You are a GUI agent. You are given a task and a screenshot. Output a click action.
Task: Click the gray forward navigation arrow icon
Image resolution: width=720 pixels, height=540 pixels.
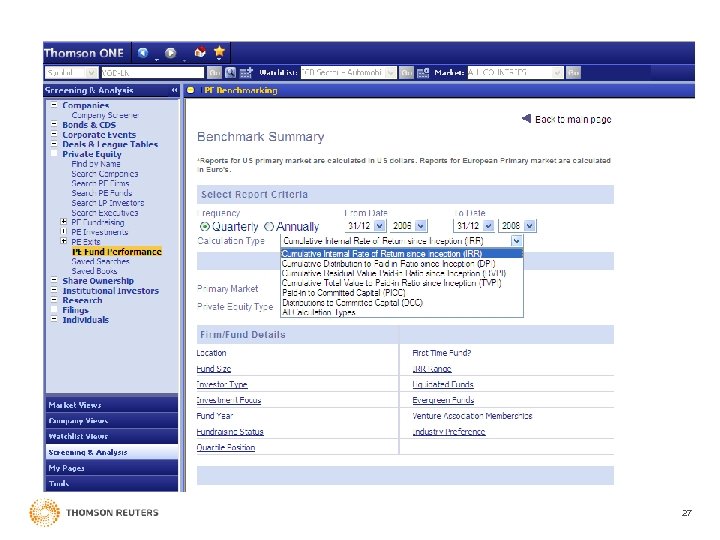pos(170,53)
